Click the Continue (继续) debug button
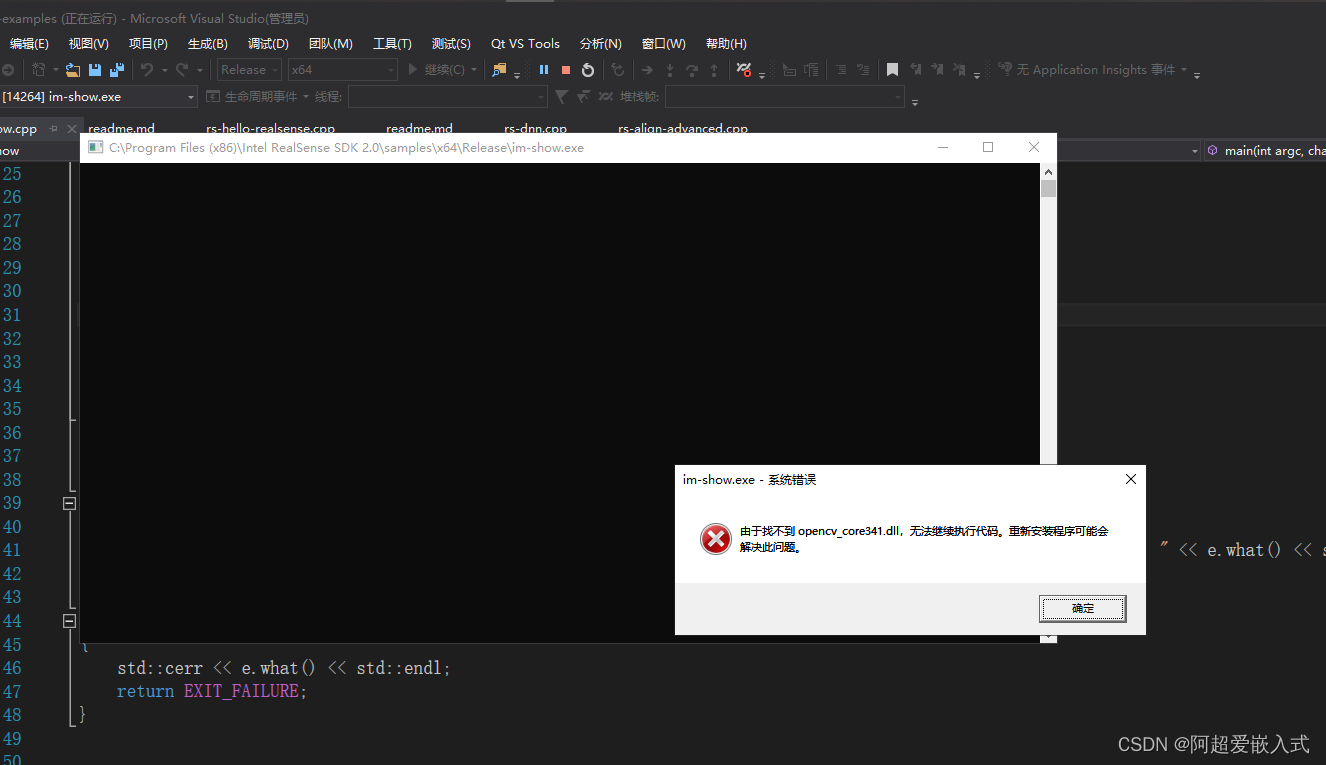The height and width of the screenshot is (765, 1326). [x=435, y=70]
